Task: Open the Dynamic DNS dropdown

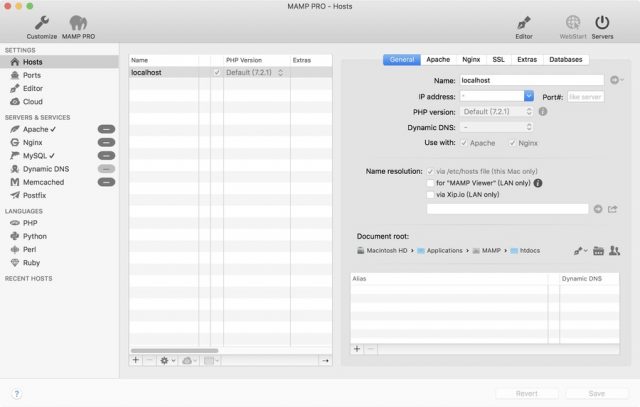Action: coord(497,127)
